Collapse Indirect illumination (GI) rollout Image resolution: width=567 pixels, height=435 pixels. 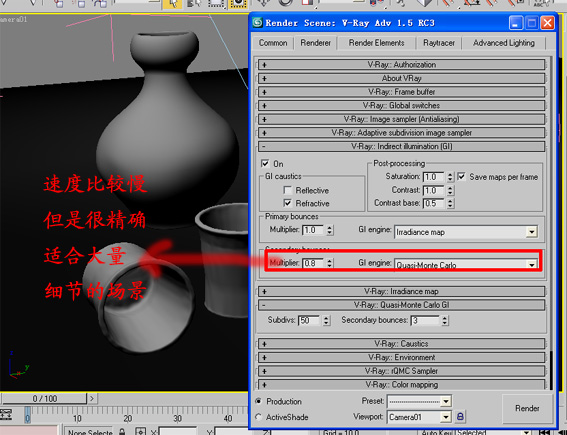point(401,146)
